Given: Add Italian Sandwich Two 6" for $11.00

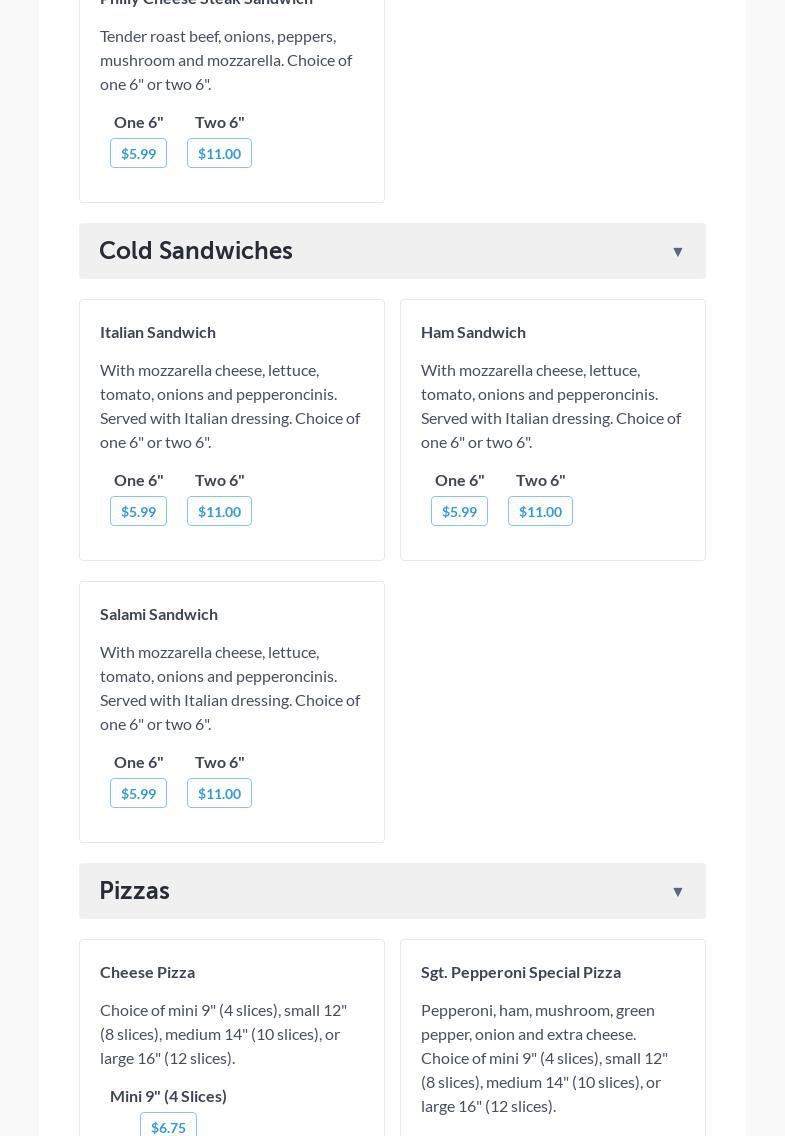Looking at the screenshot, I should pos(219,511).
